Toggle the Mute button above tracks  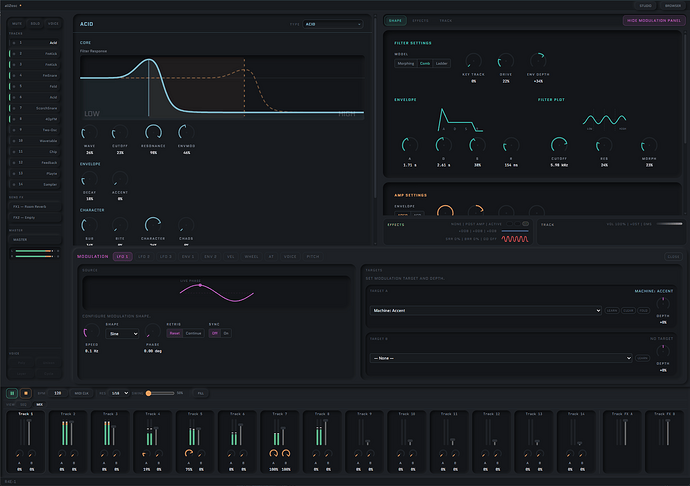(x=17, y=23)
